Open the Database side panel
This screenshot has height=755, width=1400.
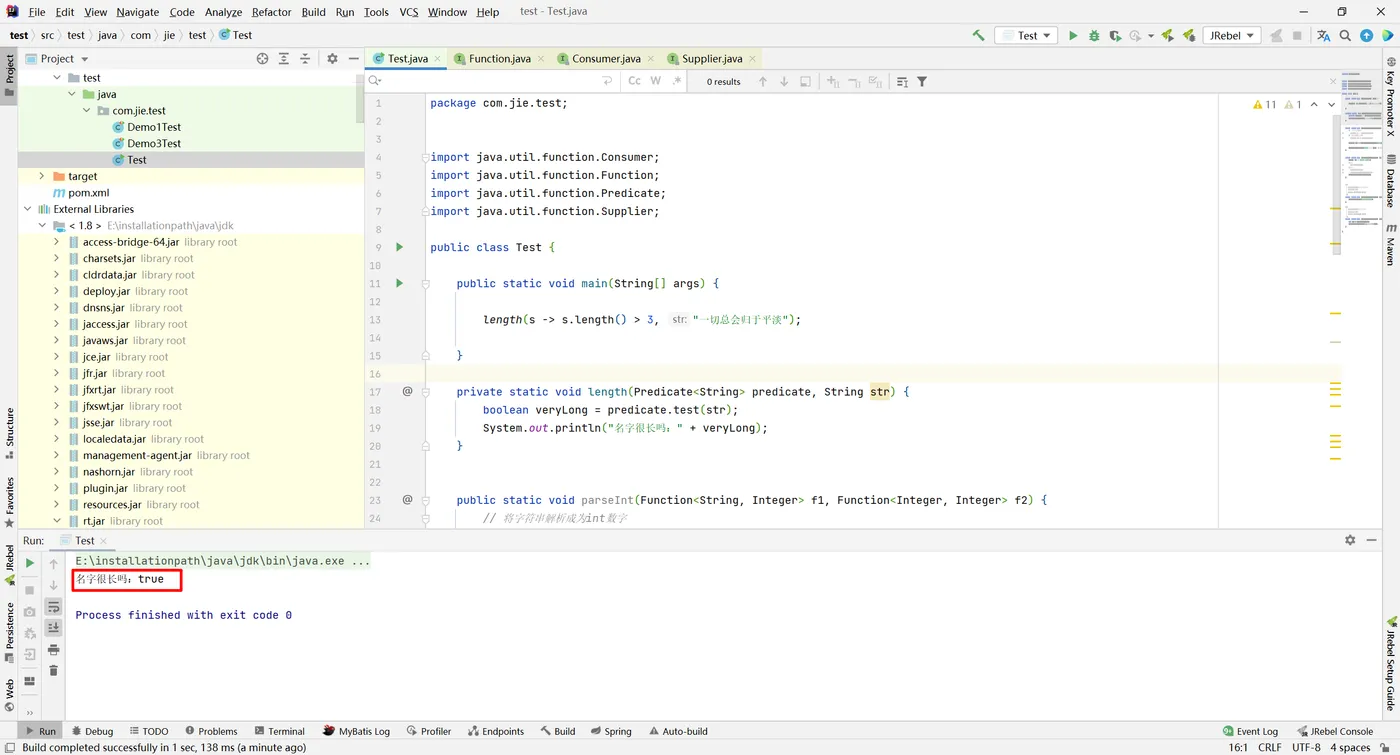[1390, 181]
